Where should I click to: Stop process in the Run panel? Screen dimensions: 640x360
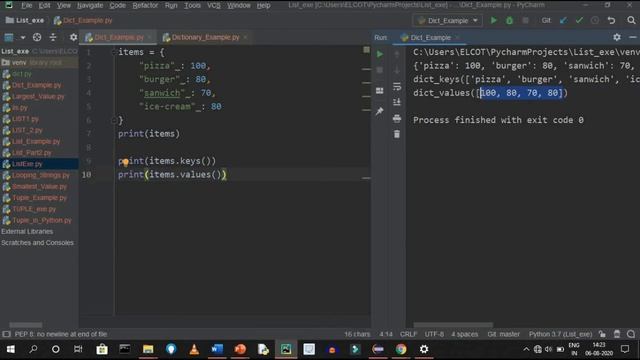(380, 70)
